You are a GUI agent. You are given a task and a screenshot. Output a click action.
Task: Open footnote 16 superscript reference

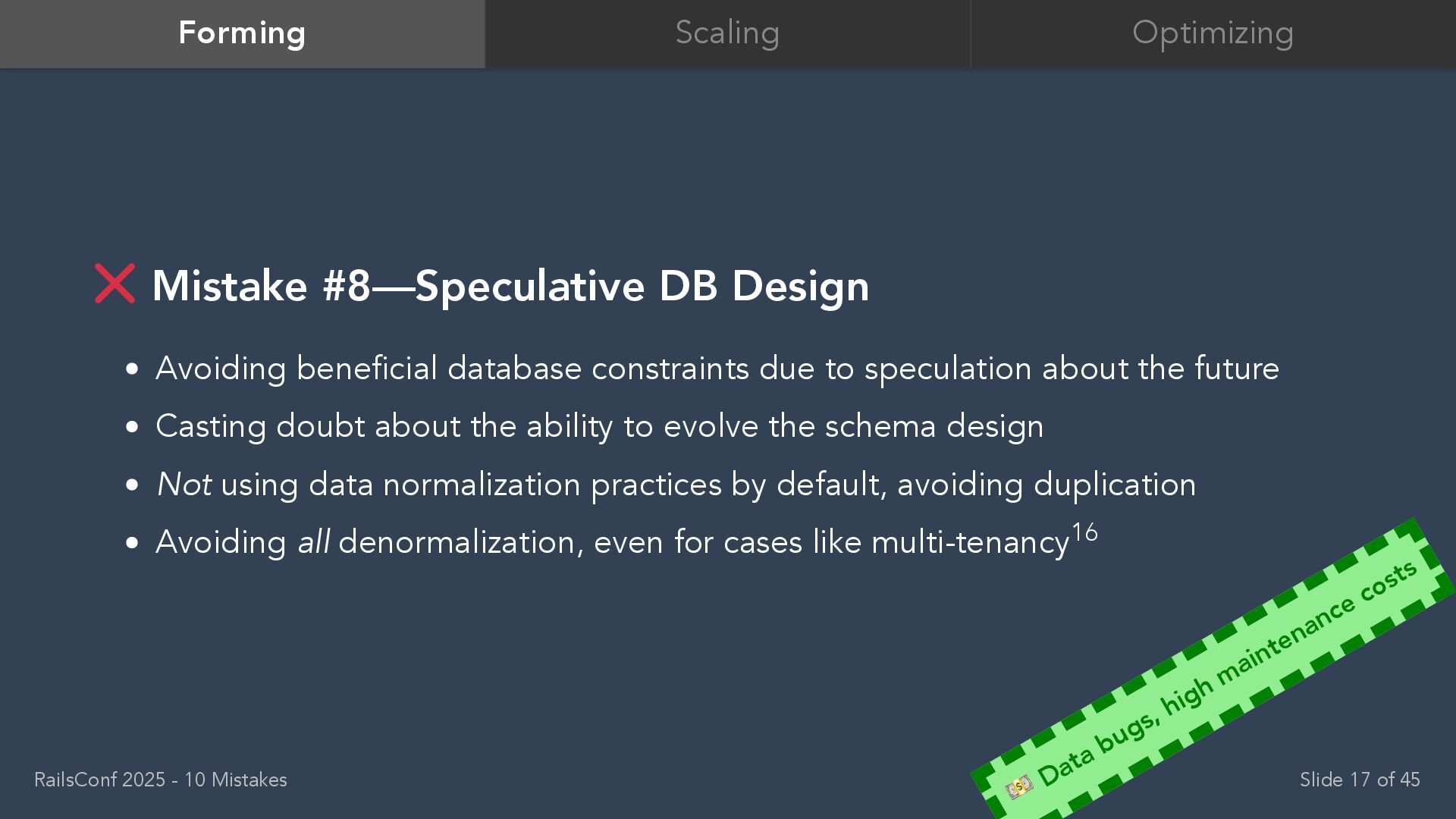coord(1084,532)
